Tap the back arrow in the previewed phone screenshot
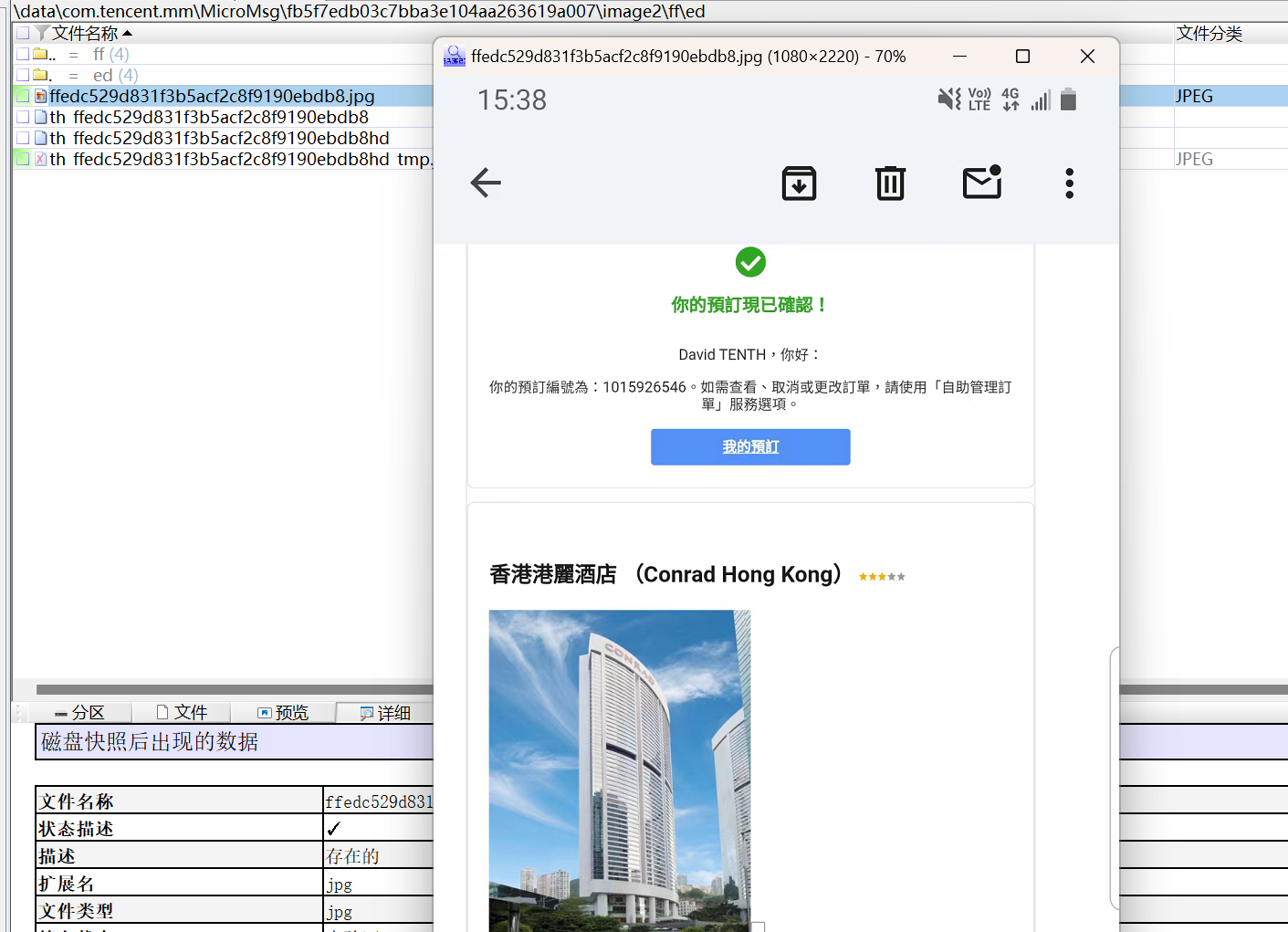Screen dimensions: 1288x932 coord(486,183)
